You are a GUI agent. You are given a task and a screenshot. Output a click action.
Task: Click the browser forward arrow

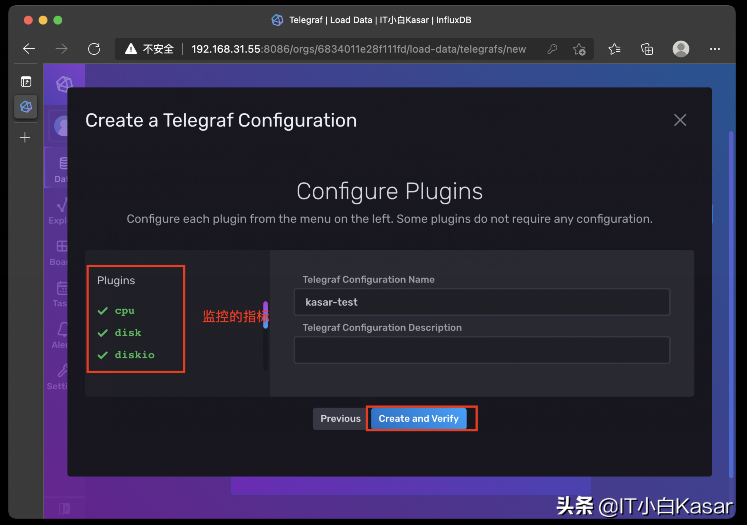click(61, 49)
